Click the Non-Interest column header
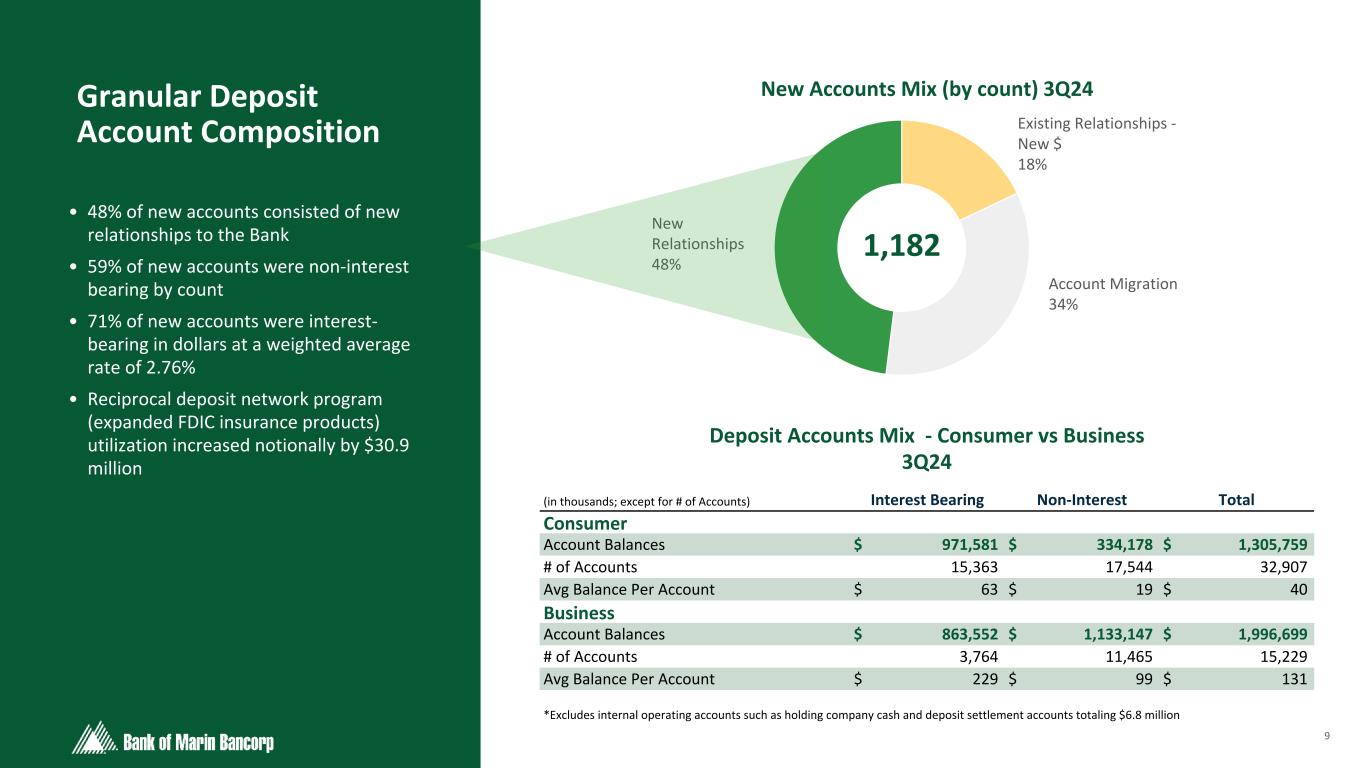 click(x=1082, y=500)
